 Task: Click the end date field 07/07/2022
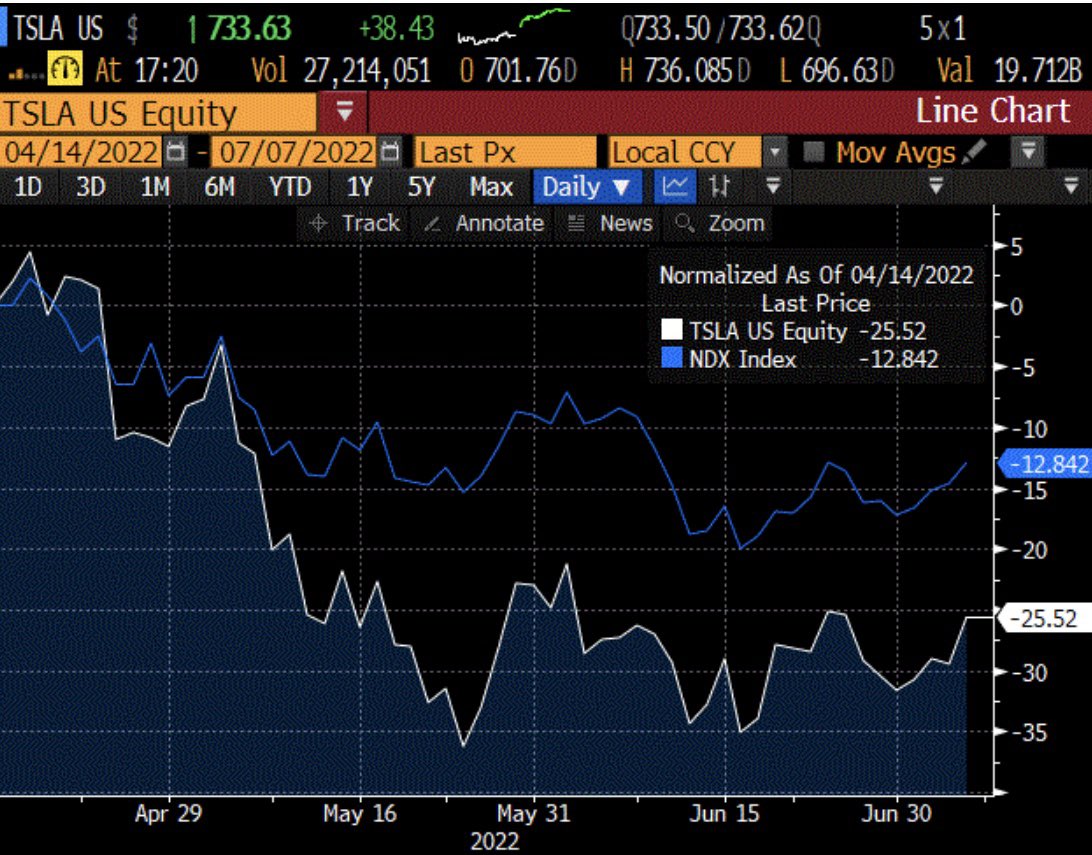(296, 152)
